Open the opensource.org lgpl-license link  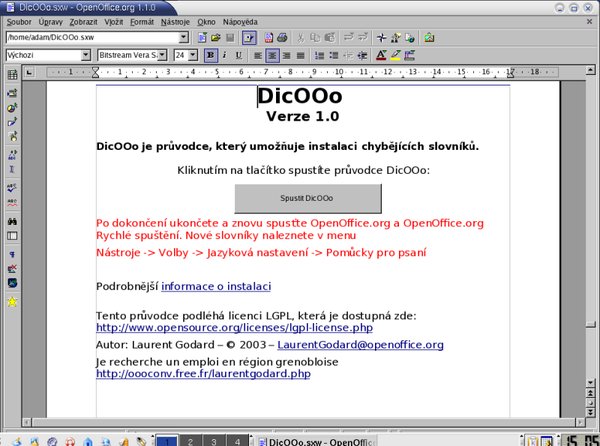234,327
